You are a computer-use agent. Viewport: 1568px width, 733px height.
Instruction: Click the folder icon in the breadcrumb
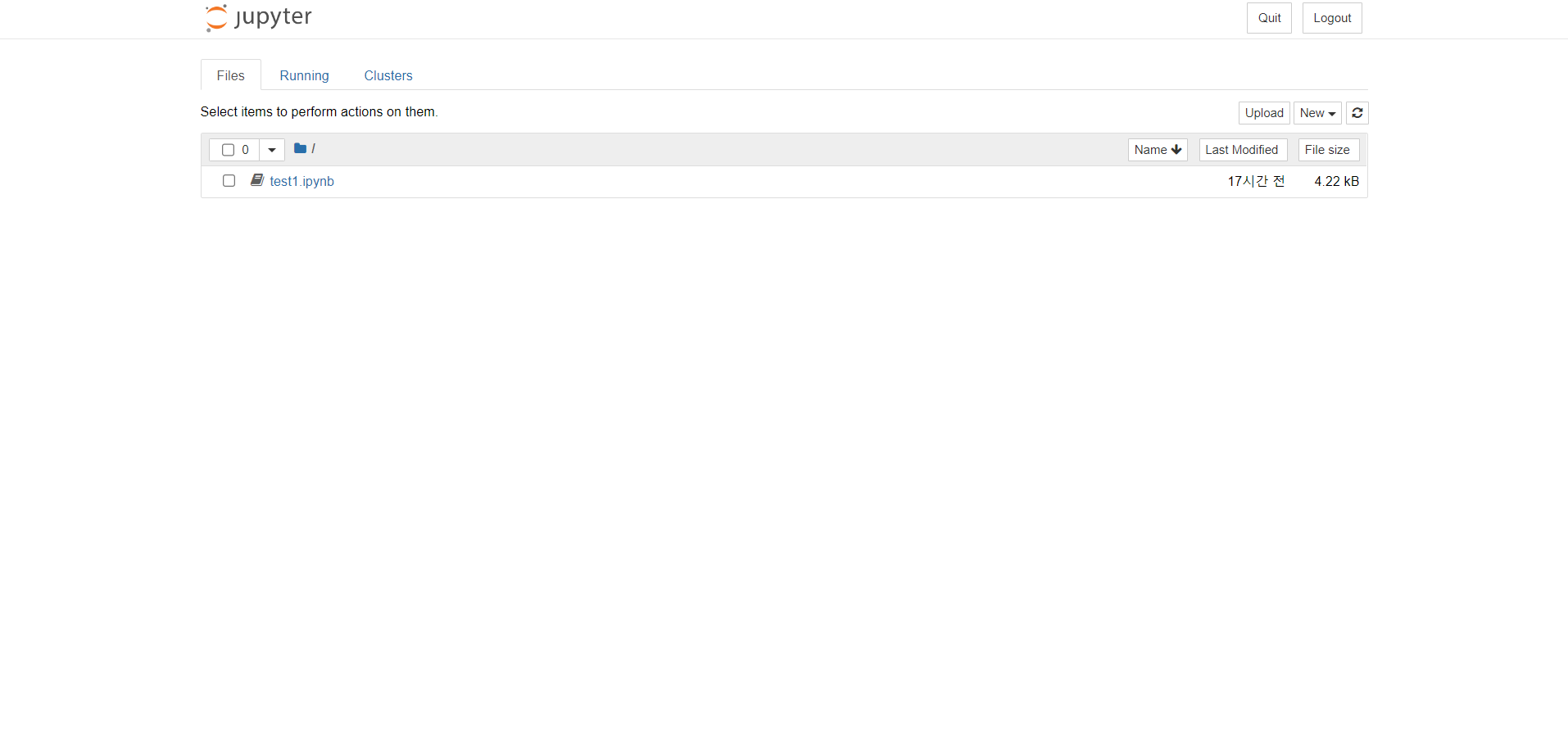coord(300,148)
